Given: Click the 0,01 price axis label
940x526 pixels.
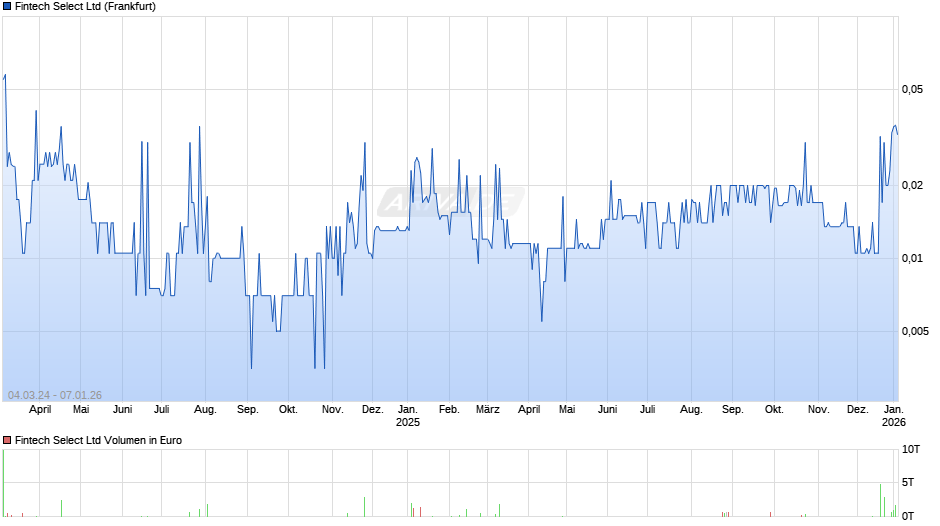Looking at the screenshot, I should 912,259.
